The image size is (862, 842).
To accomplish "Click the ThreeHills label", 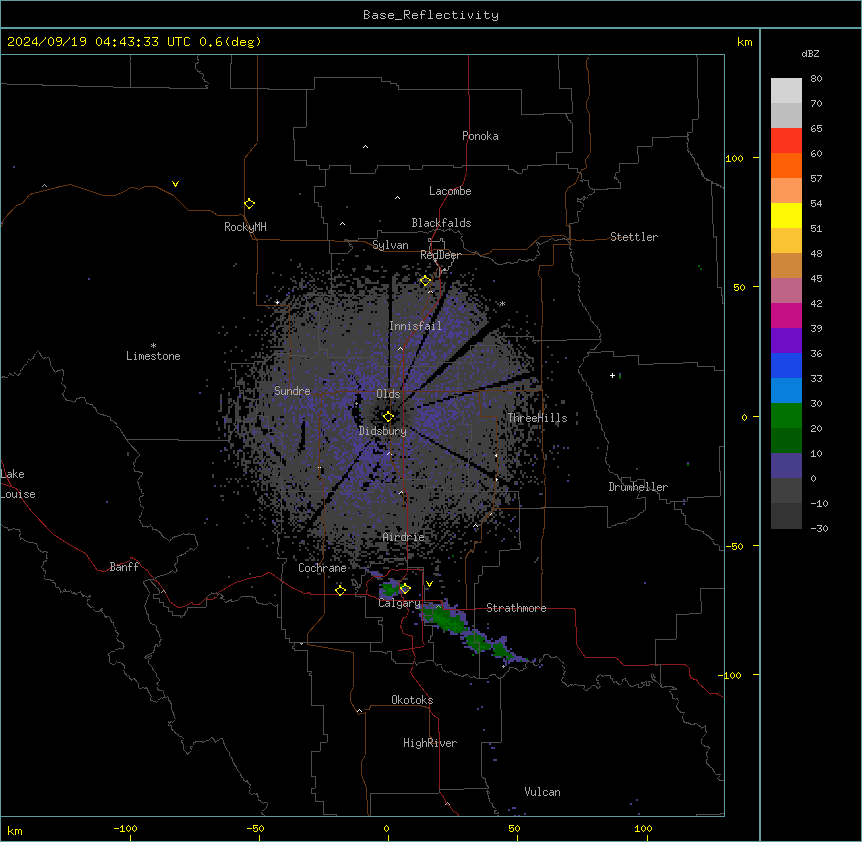I will (x=537, y=418).
